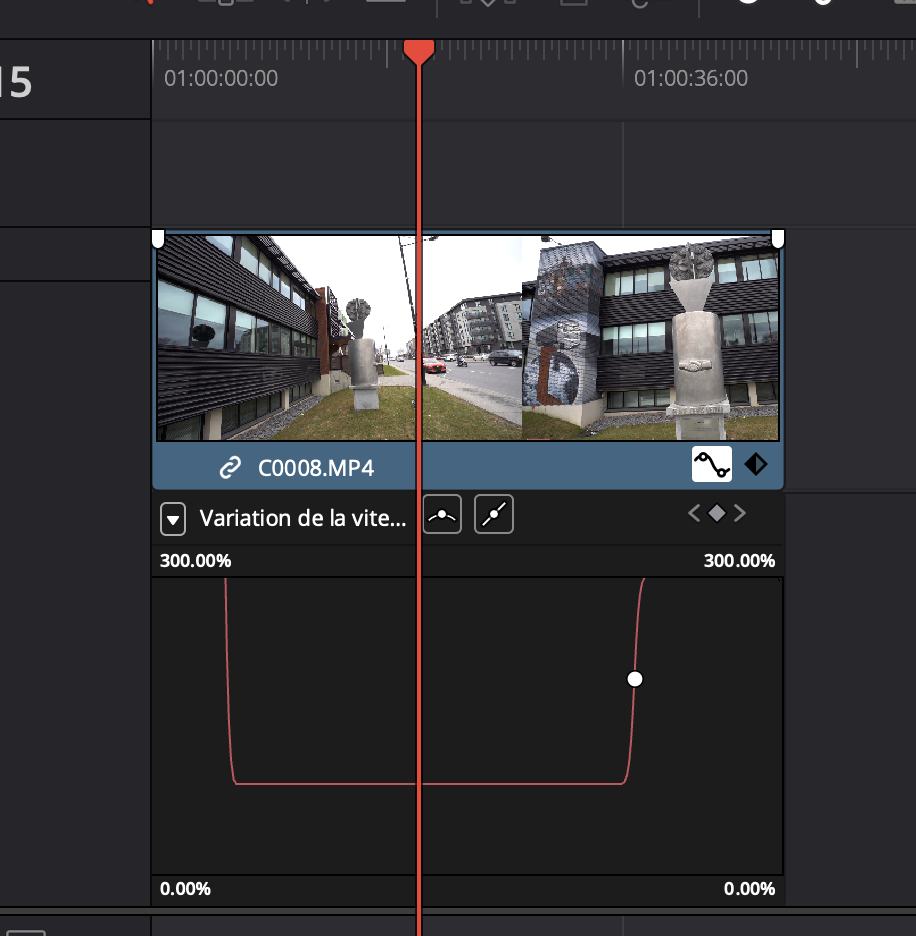Image resolution: width=916 pixels, height=936 pixels.
Task: Jump to the previous keyframe arrow
Action: pos(694,514)
